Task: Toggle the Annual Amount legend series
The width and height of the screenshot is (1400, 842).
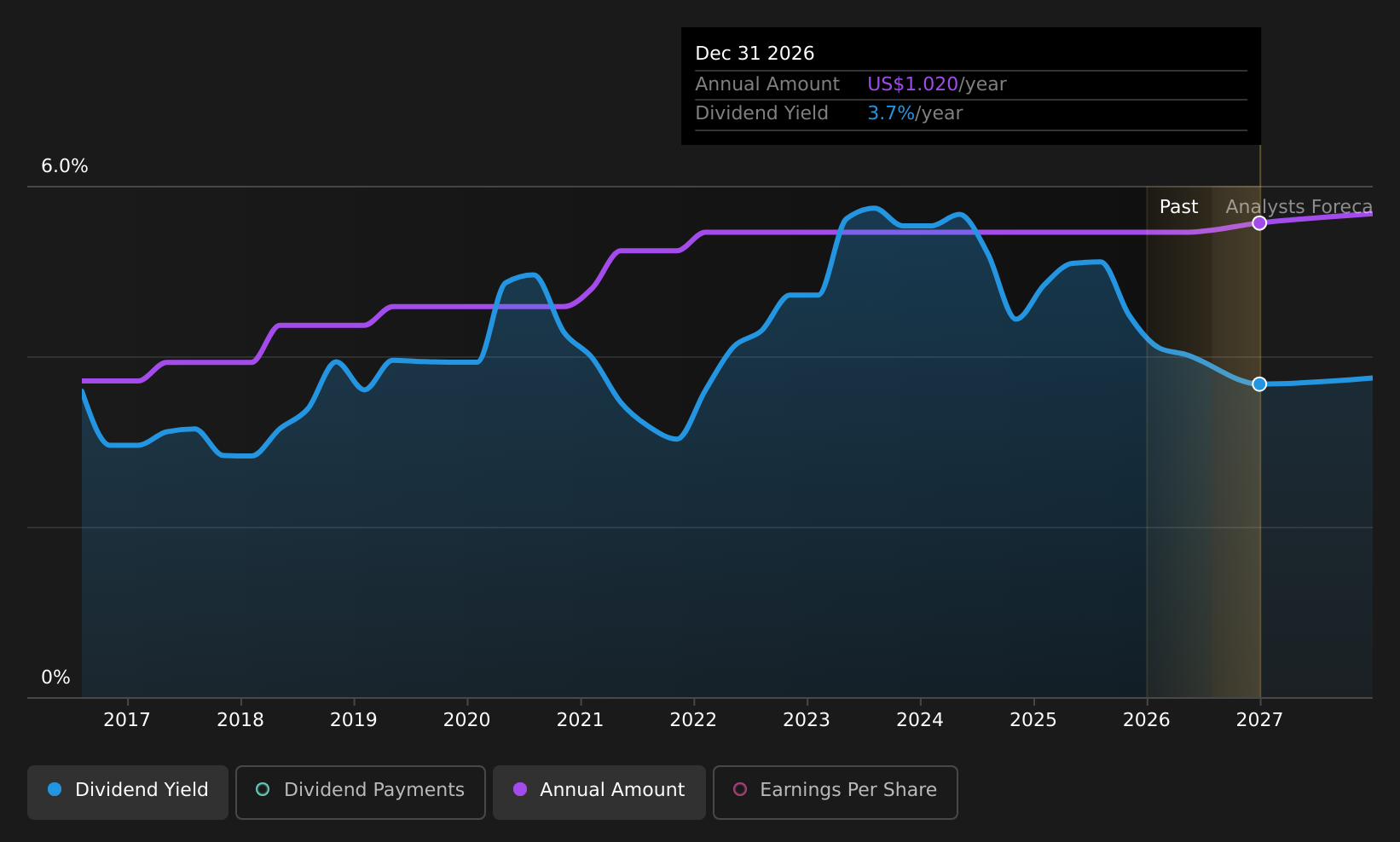Action: click(x=599, y=792)
